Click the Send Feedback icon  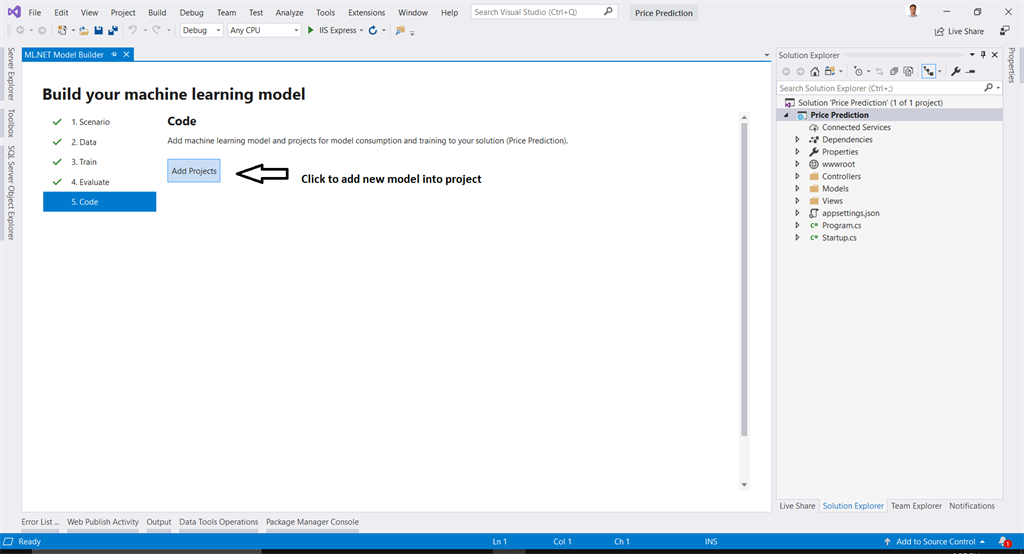click(1004, 31)
